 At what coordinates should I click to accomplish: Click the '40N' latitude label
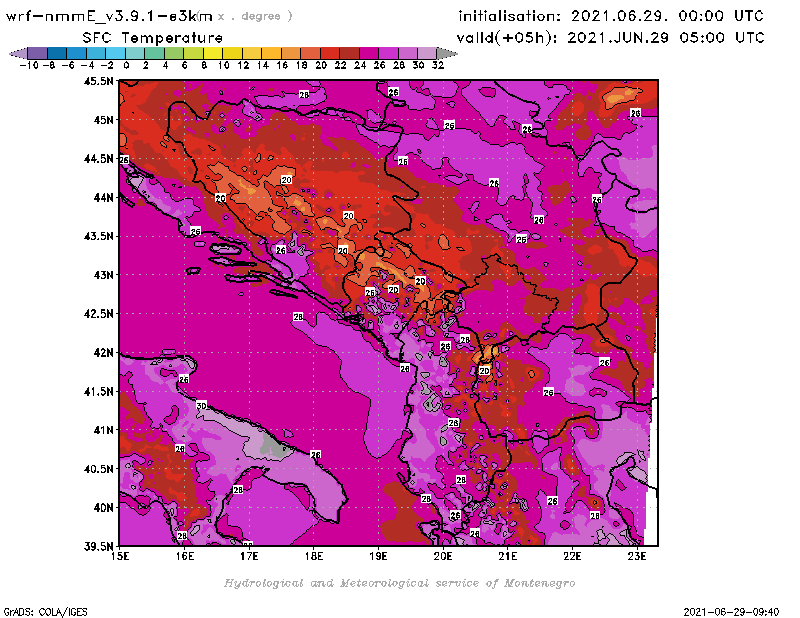click(103, 507)
